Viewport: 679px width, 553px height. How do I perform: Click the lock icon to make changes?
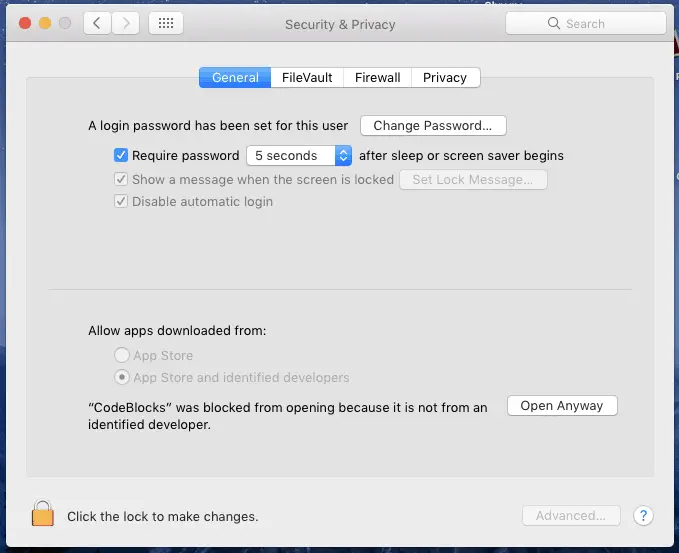[43, 513]
